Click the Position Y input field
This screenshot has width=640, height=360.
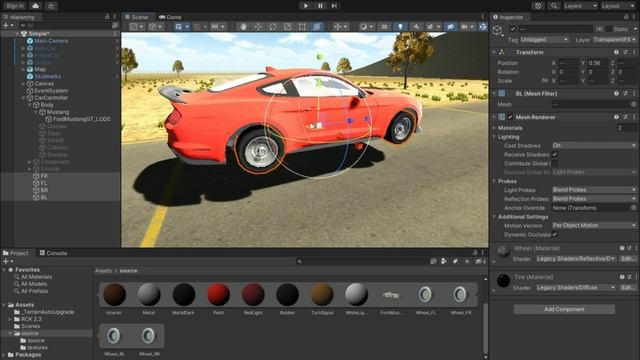[597, 63]
